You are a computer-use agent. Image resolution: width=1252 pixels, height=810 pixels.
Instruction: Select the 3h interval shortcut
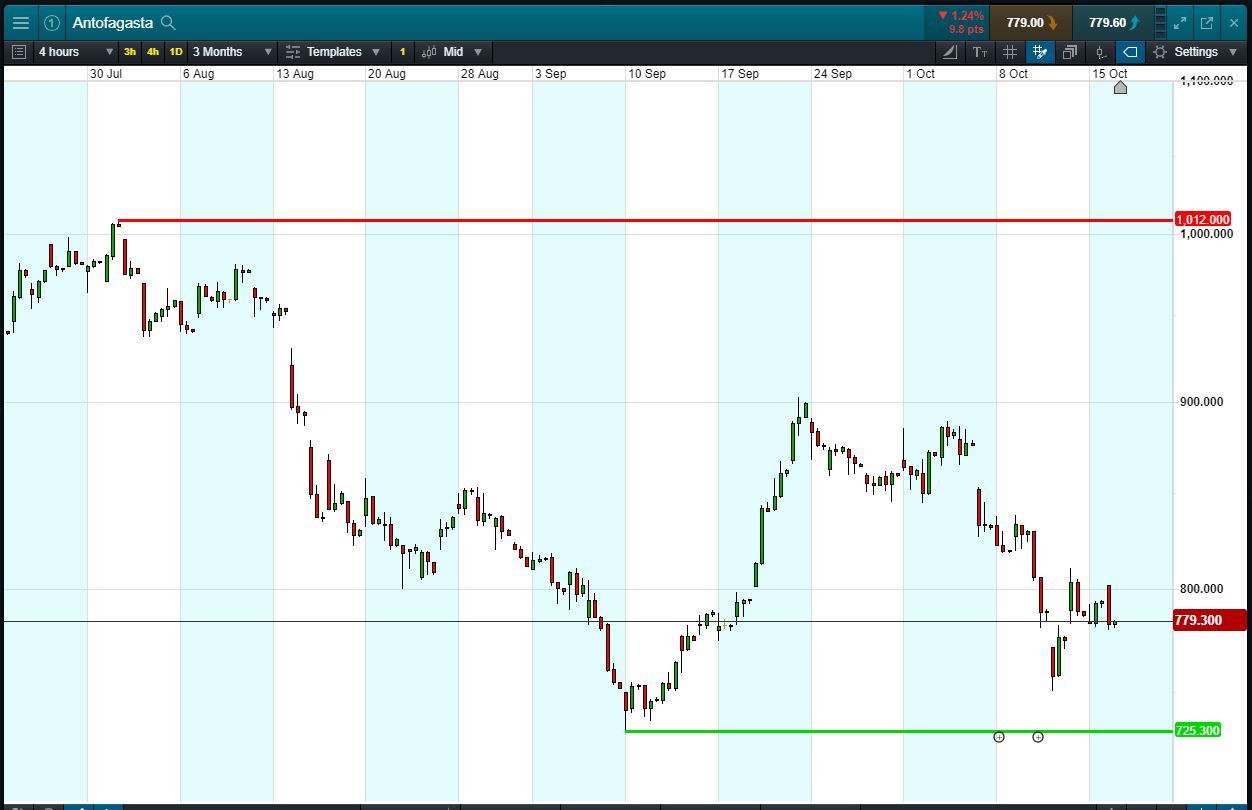(x=130, y=52)
